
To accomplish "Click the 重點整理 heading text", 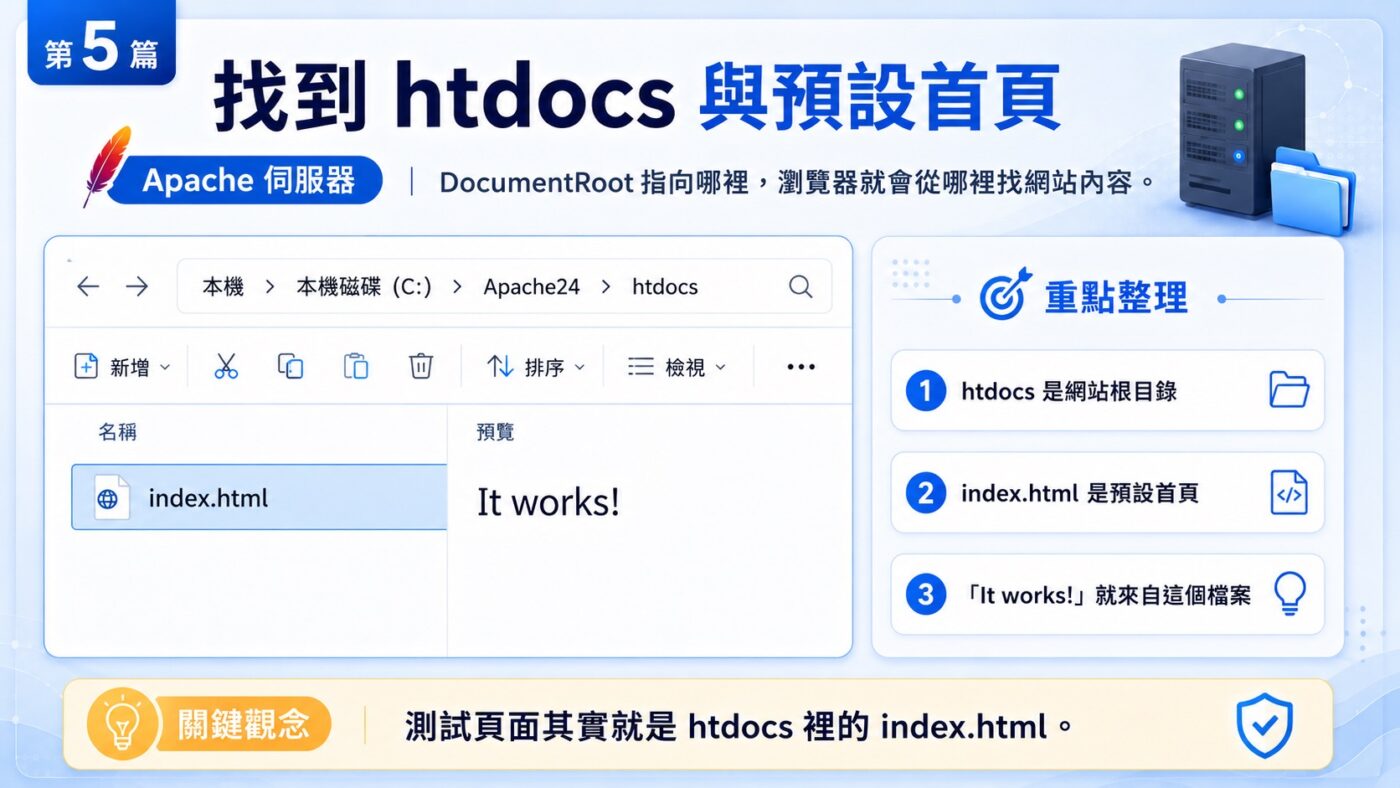I will click(x=1116, y=297).
